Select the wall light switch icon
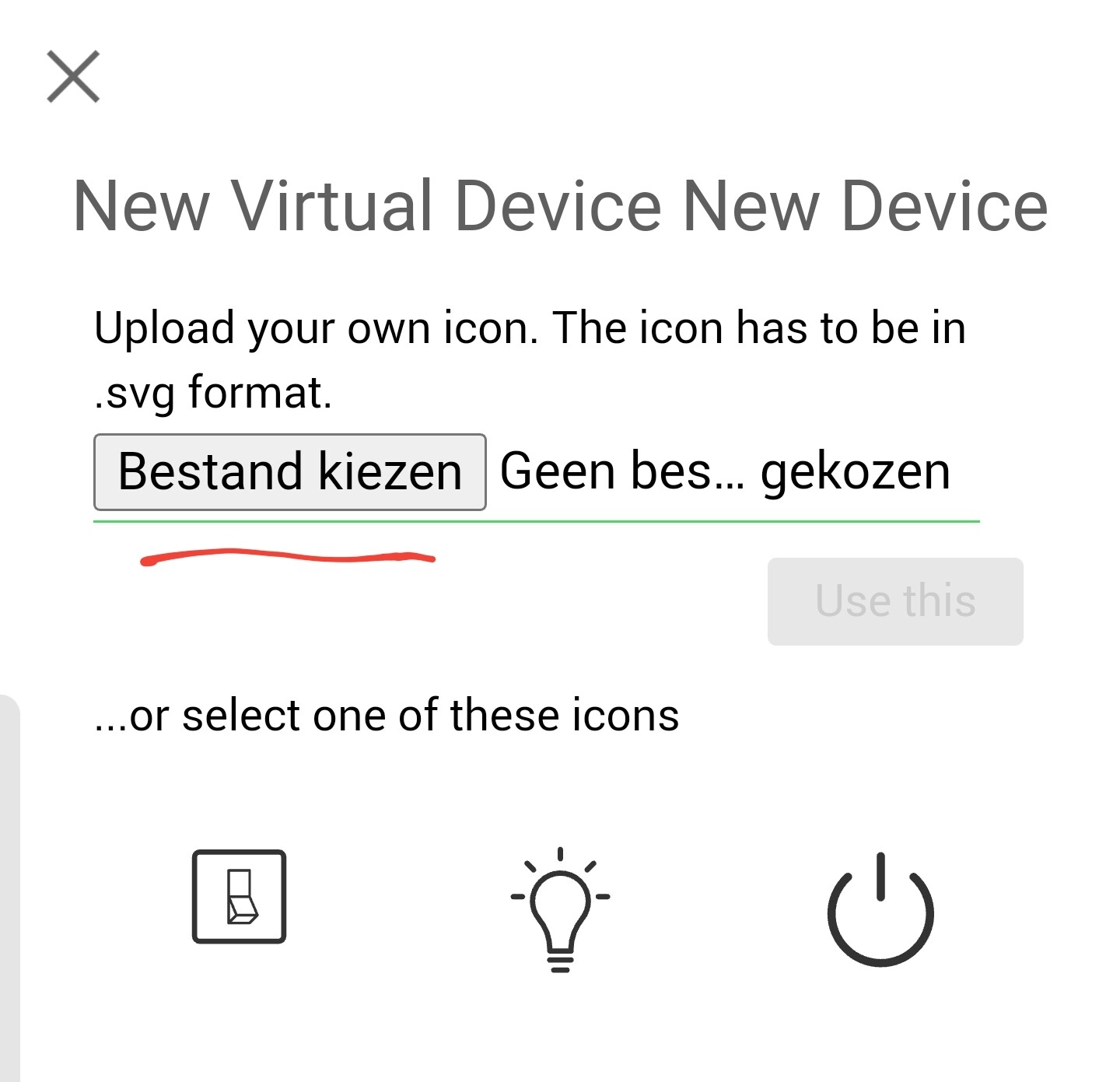 coord(239,896)
